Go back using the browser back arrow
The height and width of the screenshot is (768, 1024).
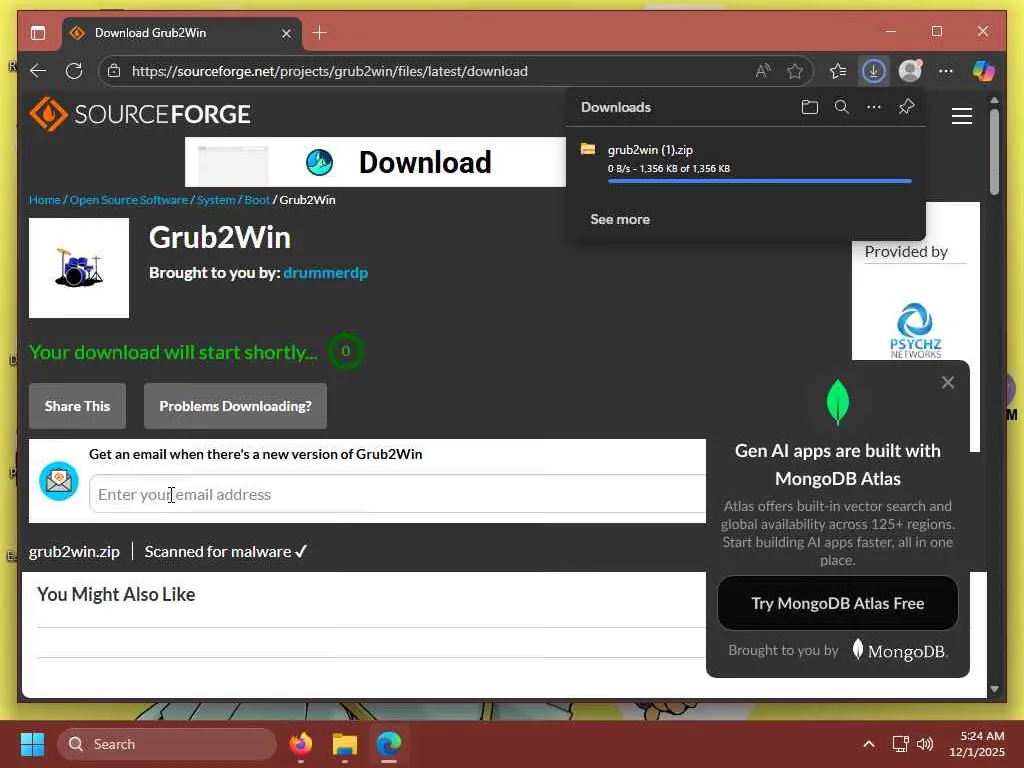(38, 71)
